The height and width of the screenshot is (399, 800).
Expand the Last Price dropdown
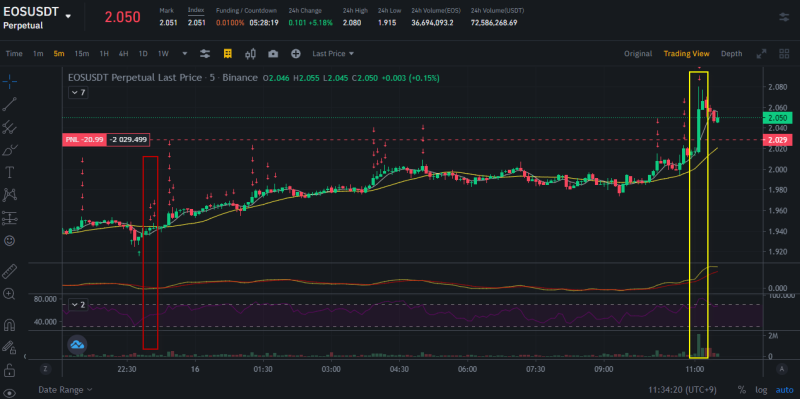pos(333,54)
